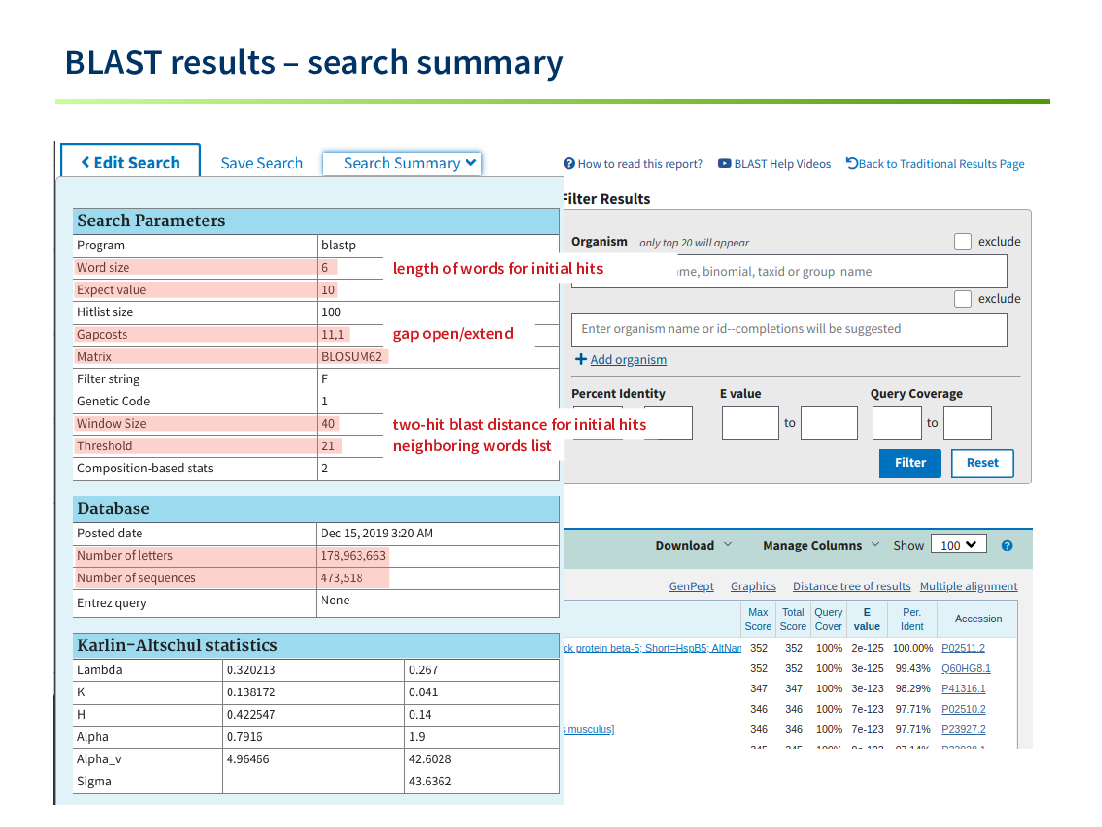
Task: Click the E value cell '2e-125'
Action: click(x=867, y=648)
